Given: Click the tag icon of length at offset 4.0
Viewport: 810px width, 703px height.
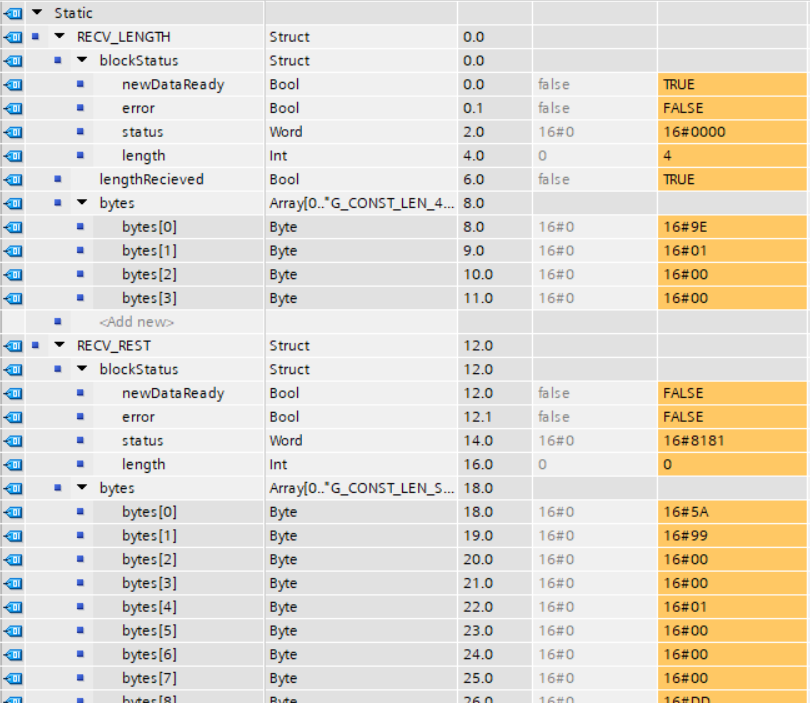Looking at the screenshot, I should (x=13, y=155).
